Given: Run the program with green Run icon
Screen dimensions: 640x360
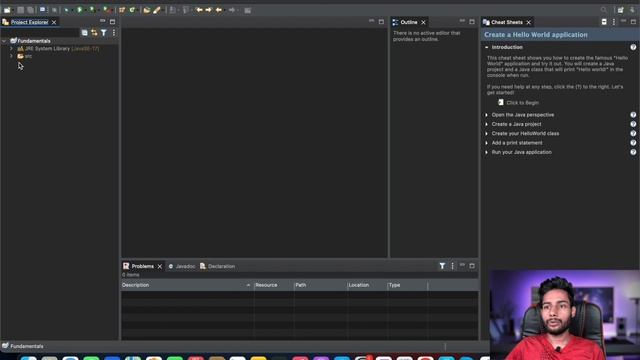Looking at the screenshot, I should tap(80, 10).
